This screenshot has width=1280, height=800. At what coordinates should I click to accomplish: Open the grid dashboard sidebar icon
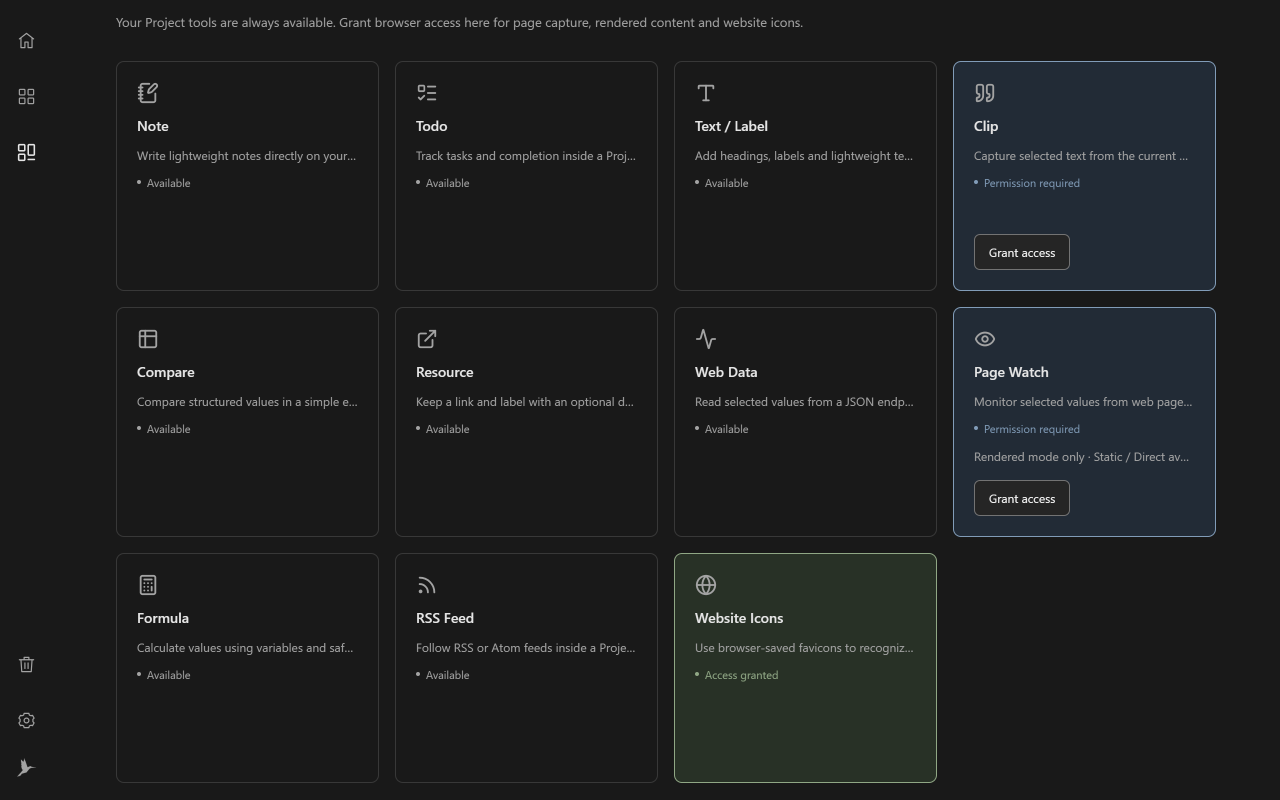[x=27, y=97]
